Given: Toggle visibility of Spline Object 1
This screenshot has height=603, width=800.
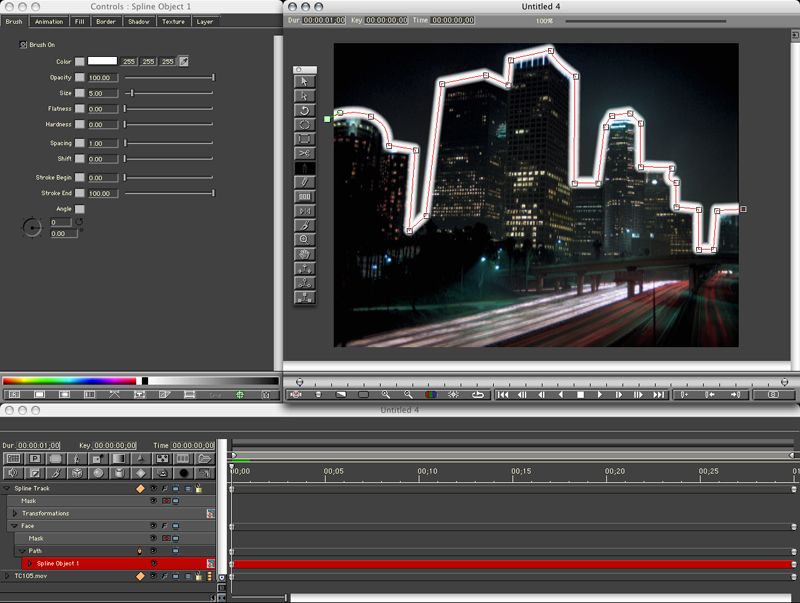Looking at the screenshot, I should coord(153,563).
